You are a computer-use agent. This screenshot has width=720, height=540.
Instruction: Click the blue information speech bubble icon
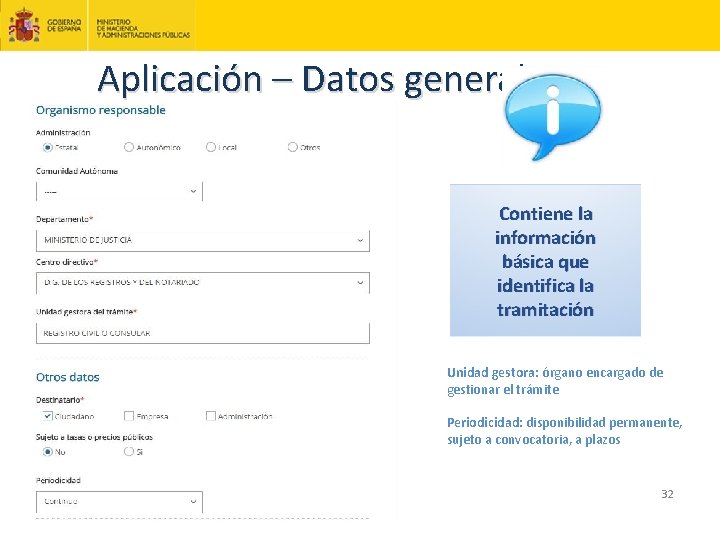pos(553,117)
